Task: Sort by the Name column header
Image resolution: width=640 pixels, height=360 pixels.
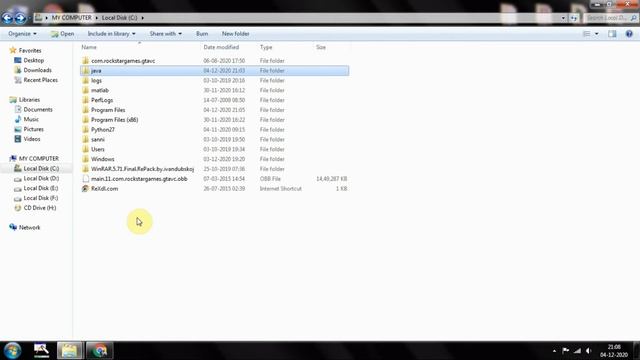Action: coord(89,47)
